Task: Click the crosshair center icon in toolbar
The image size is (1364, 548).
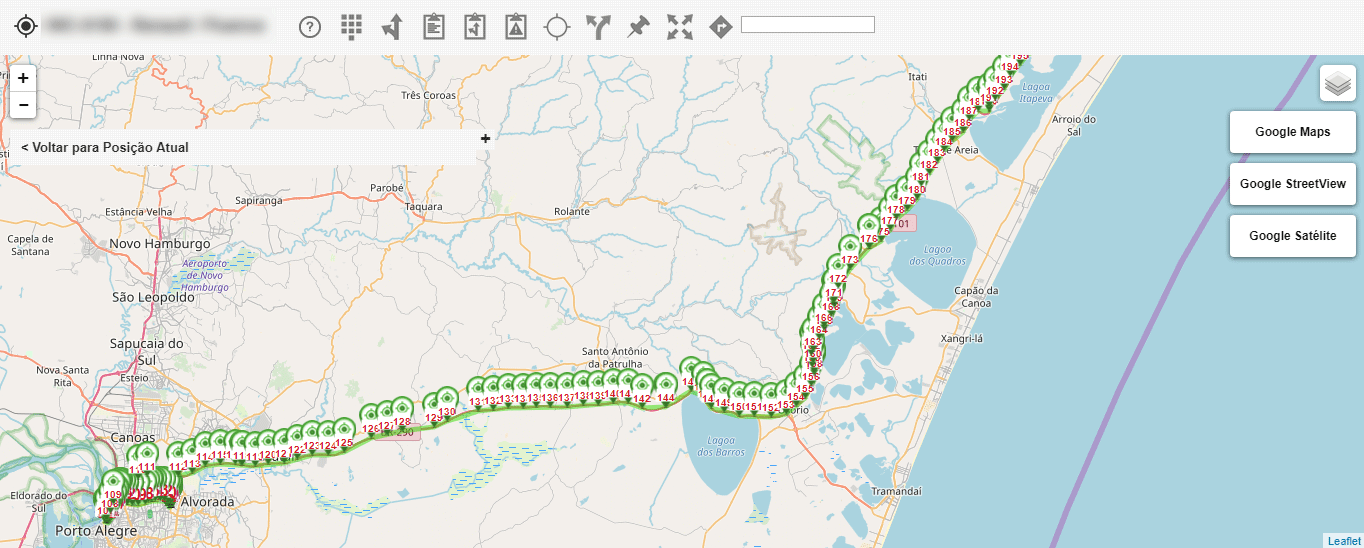Action: 557,27
